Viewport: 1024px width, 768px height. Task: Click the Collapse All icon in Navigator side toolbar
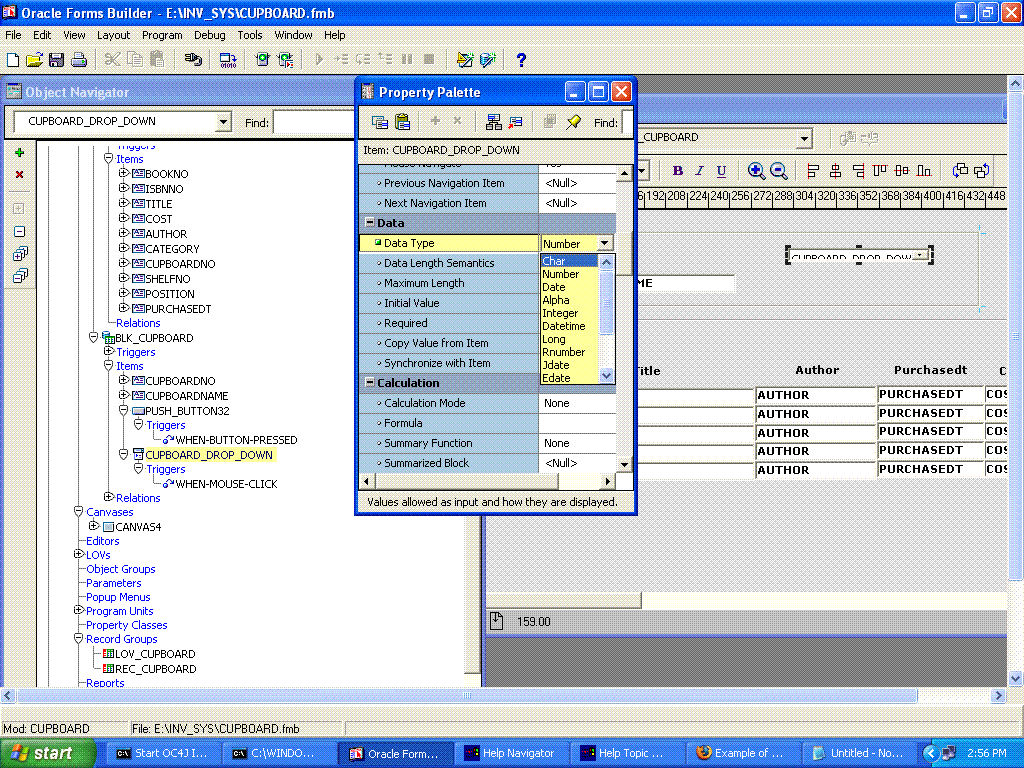click(x=20, y=276)
